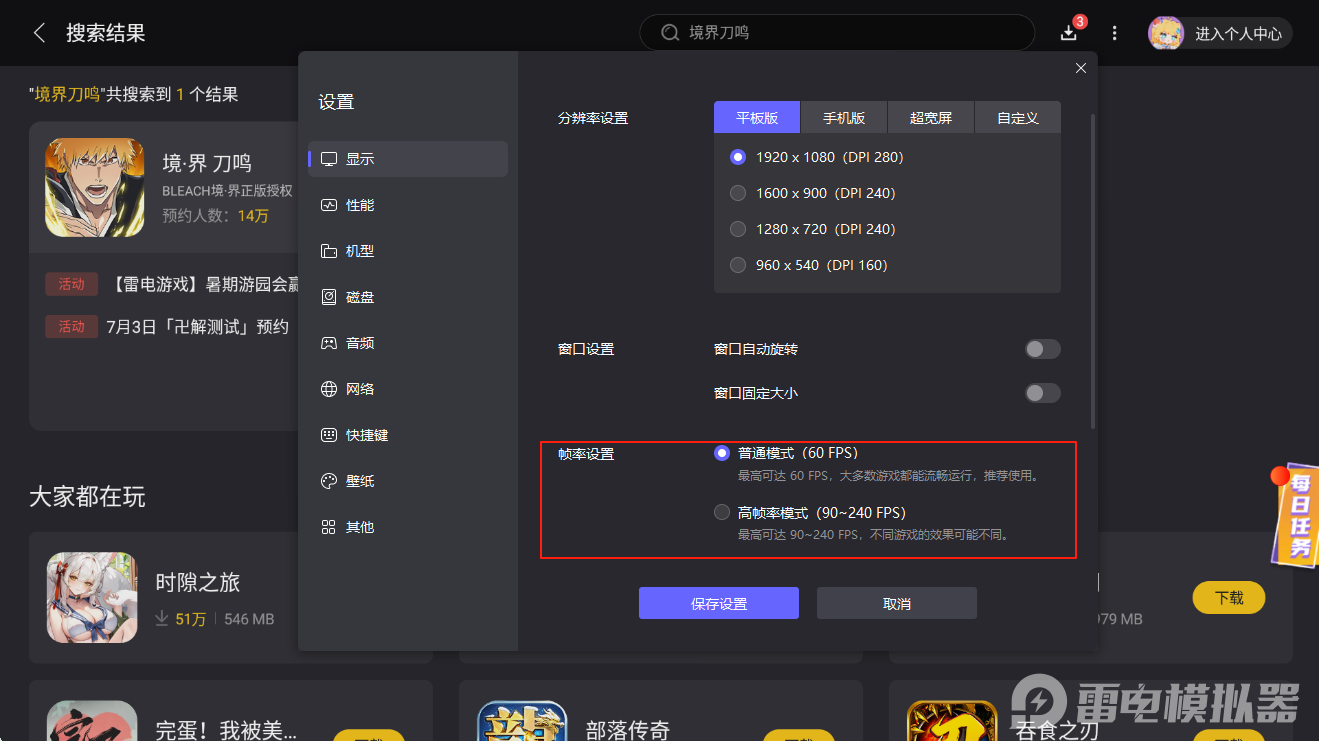Click the 网络 globe icon
This screenshot has height=741, width=1319.
[x=329, y=389]
